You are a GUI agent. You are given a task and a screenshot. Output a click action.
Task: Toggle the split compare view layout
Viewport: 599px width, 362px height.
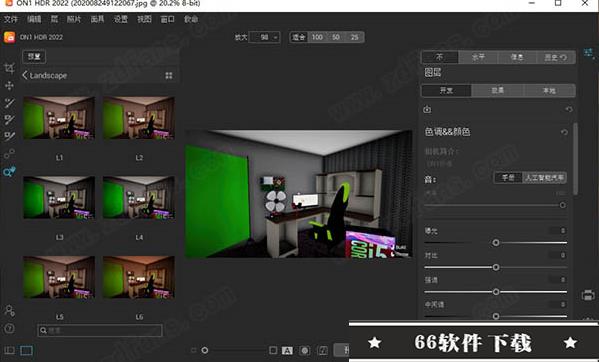click(x=9, y=350)
